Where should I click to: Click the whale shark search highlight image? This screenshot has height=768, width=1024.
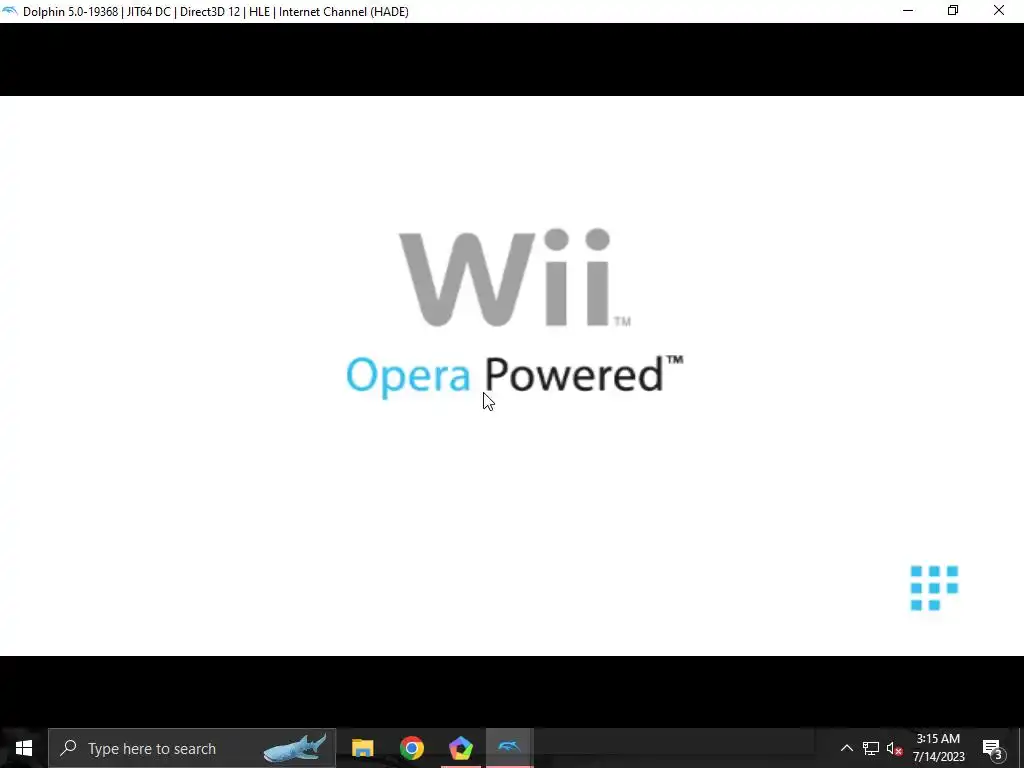point(295,748)
